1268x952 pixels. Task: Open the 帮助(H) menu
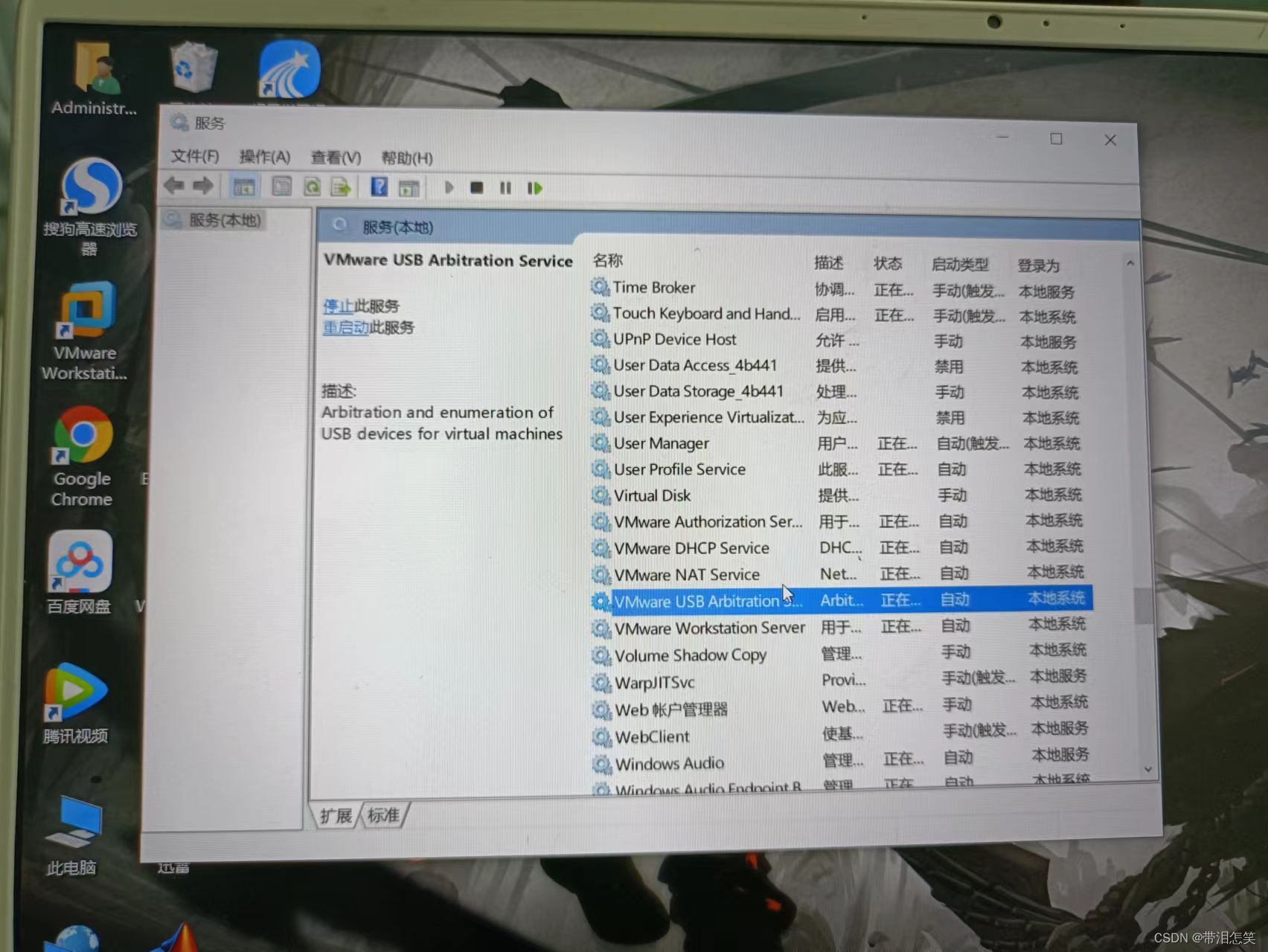[407, 158]
